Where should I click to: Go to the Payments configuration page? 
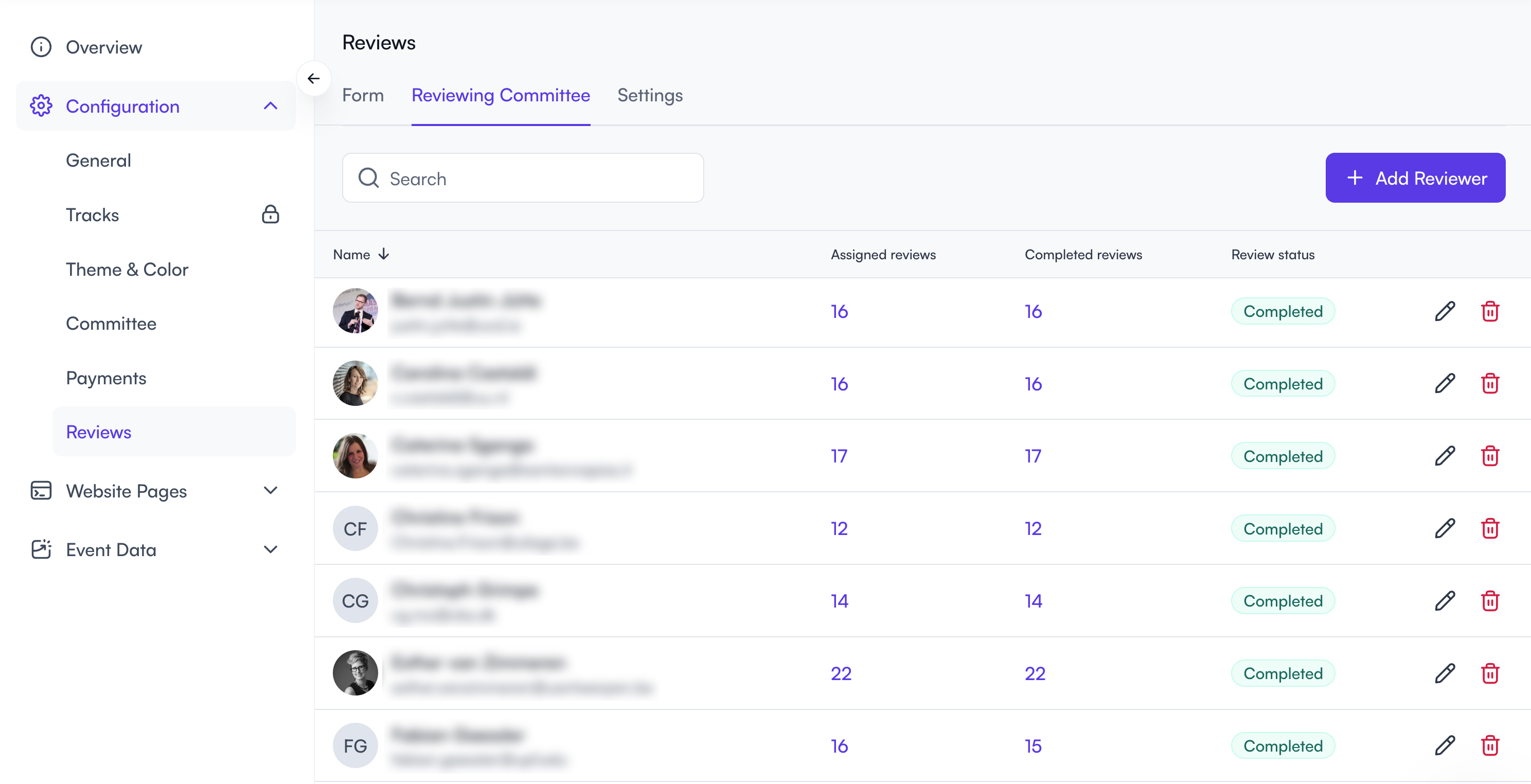click(106, 378)
